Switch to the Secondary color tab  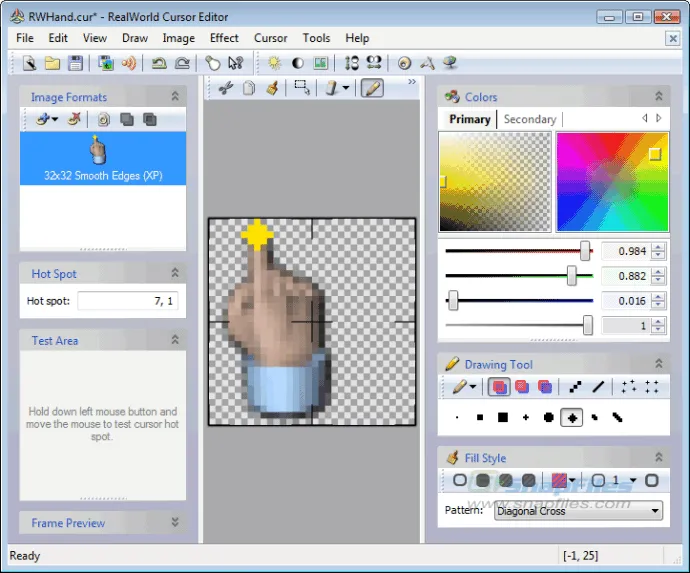pyautogui.click(x=530, y=119)
